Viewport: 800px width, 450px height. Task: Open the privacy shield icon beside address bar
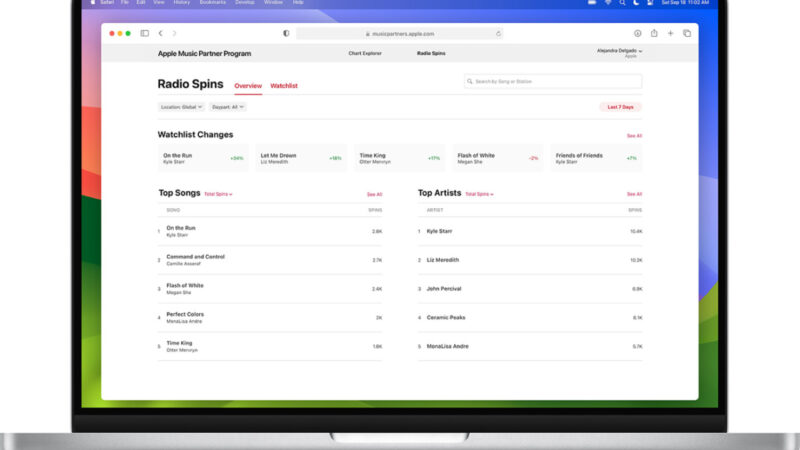tap(286, 33)
